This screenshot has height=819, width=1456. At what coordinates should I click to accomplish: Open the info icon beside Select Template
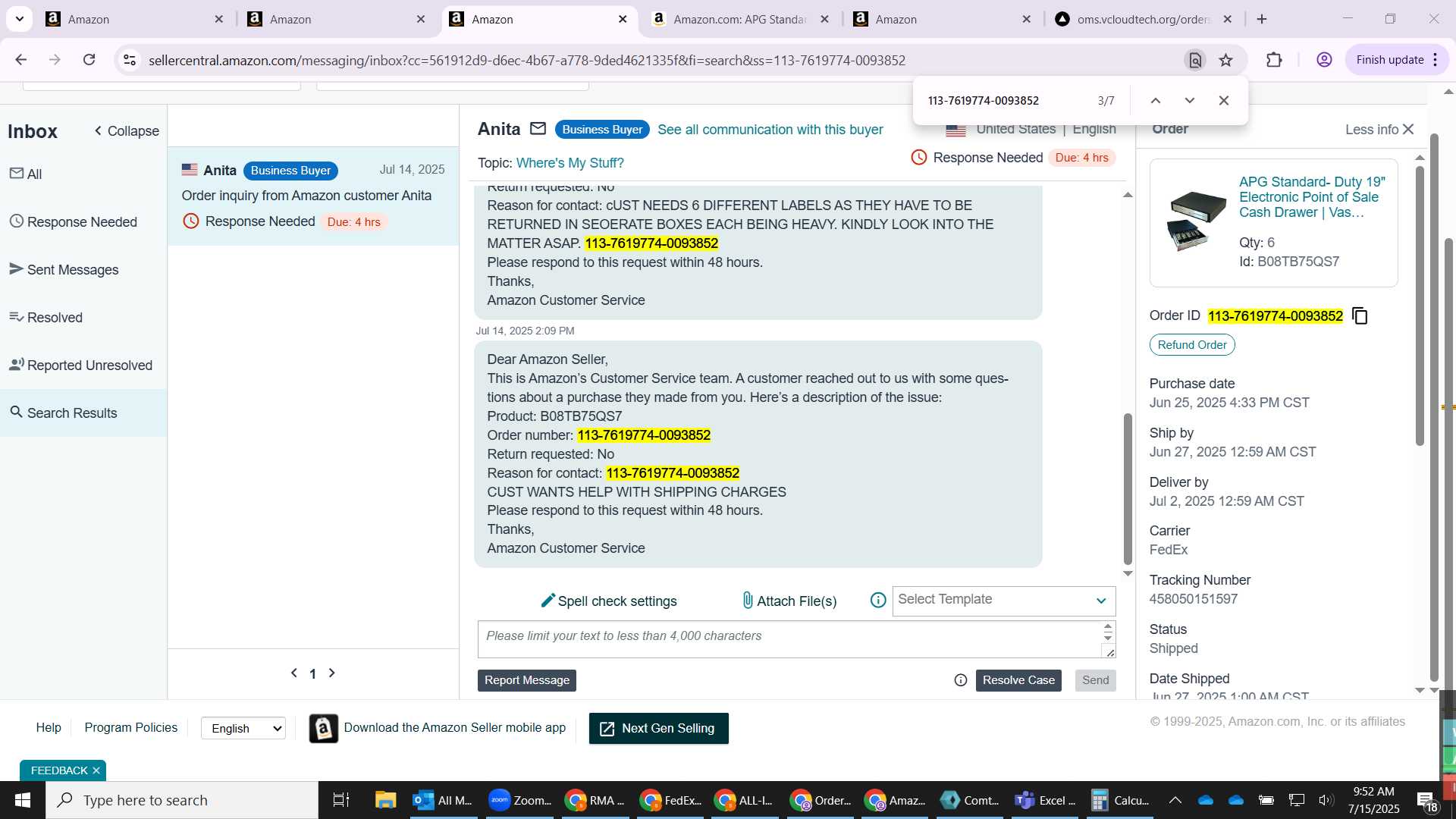pyautogui.click(x=878, y=601)
